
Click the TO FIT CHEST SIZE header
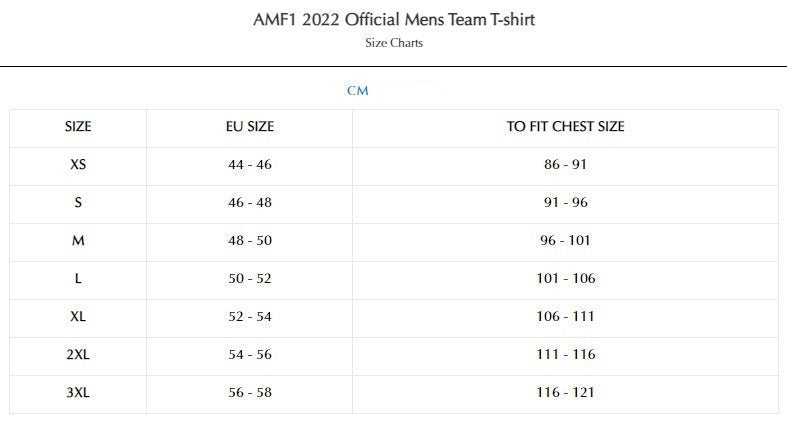coord(565,127)
